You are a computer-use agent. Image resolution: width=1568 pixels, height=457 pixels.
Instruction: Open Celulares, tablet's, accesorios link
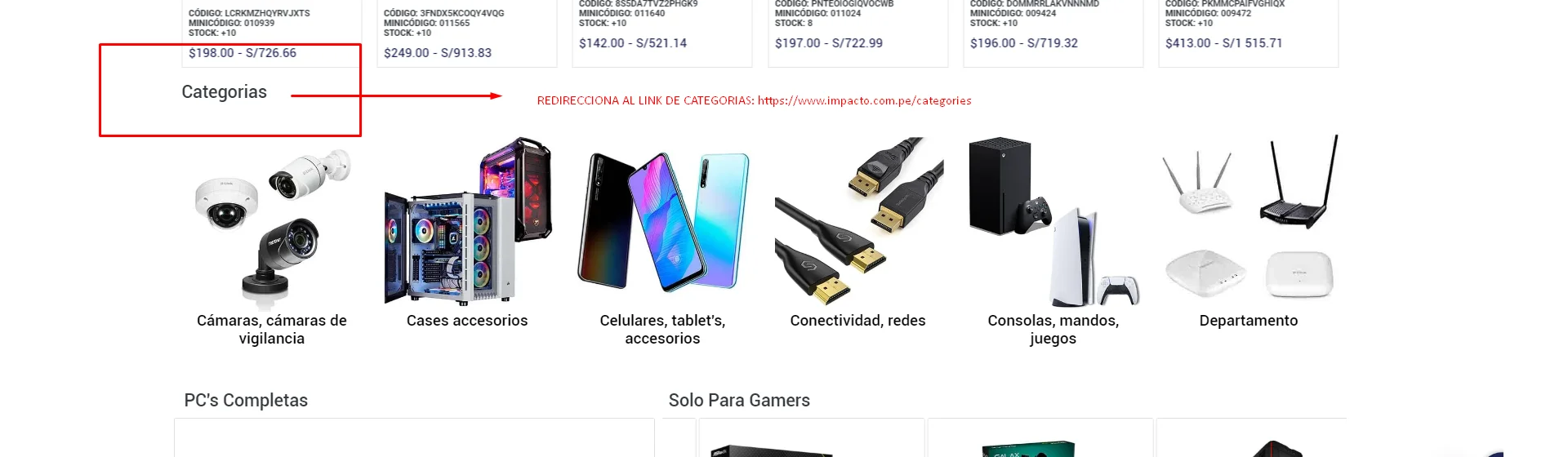coord(662,330)
